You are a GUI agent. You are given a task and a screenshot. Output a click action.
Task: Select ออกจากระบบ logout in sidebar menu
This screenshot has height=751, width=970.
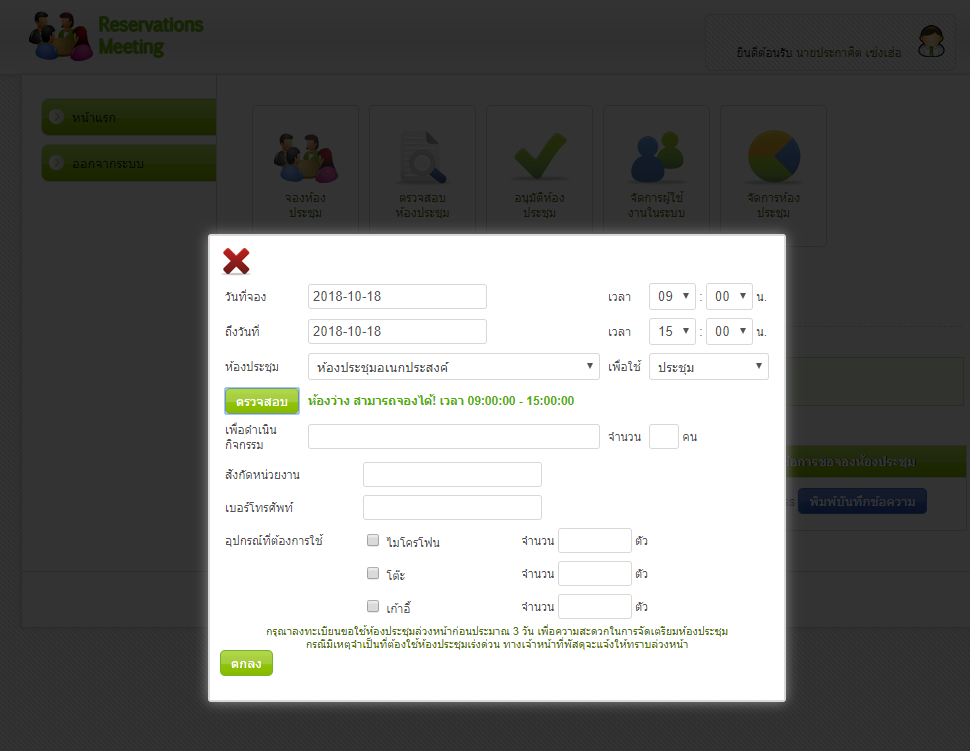[x=129, y=163]
